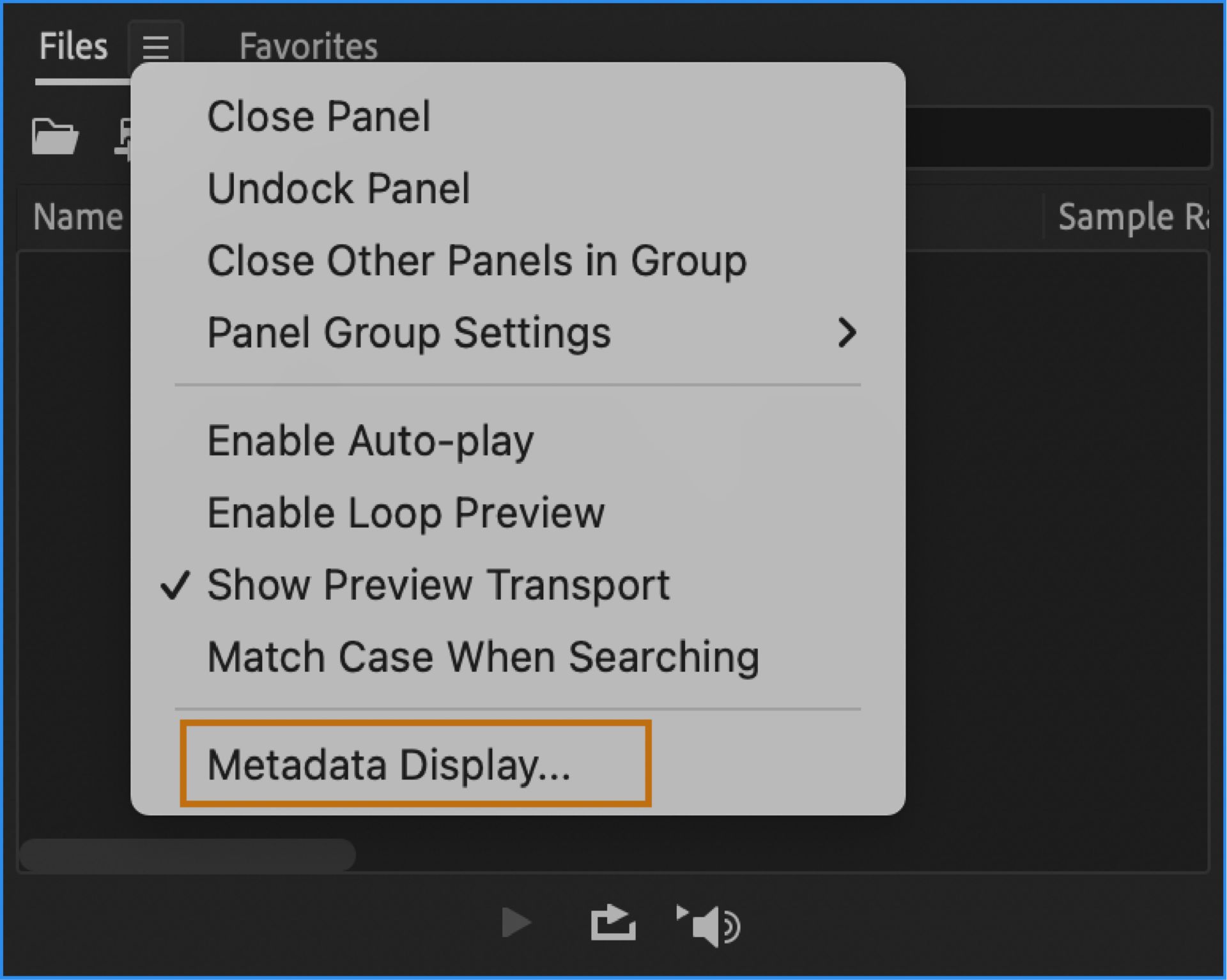This screenshot has width=1227, height=980.
Task: Turn on Match Case When Searching
Action: [483, 657]
